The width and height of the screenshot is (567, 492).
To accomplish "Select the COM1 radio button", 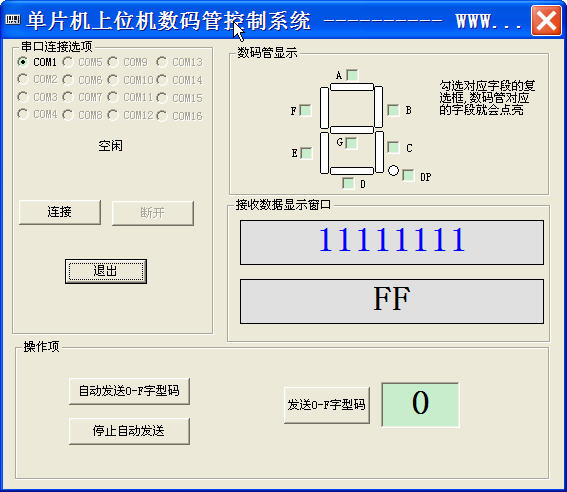I will pos(23,62).
